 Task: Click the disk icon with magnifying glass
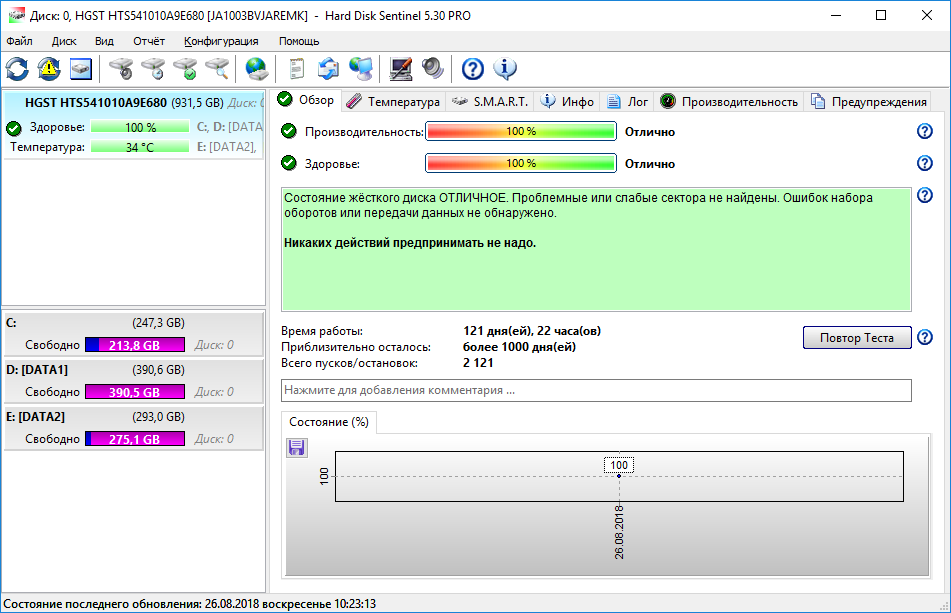pos(218,69)
